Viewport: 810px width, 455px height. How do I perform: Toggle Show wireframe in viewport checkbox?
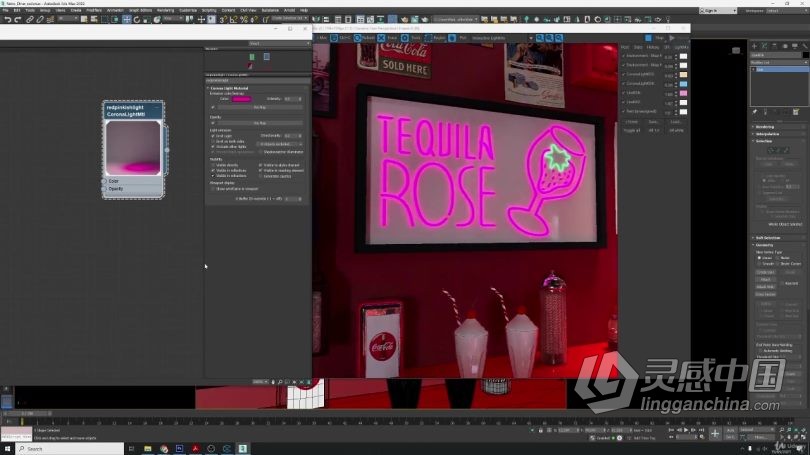coord(213,189)
